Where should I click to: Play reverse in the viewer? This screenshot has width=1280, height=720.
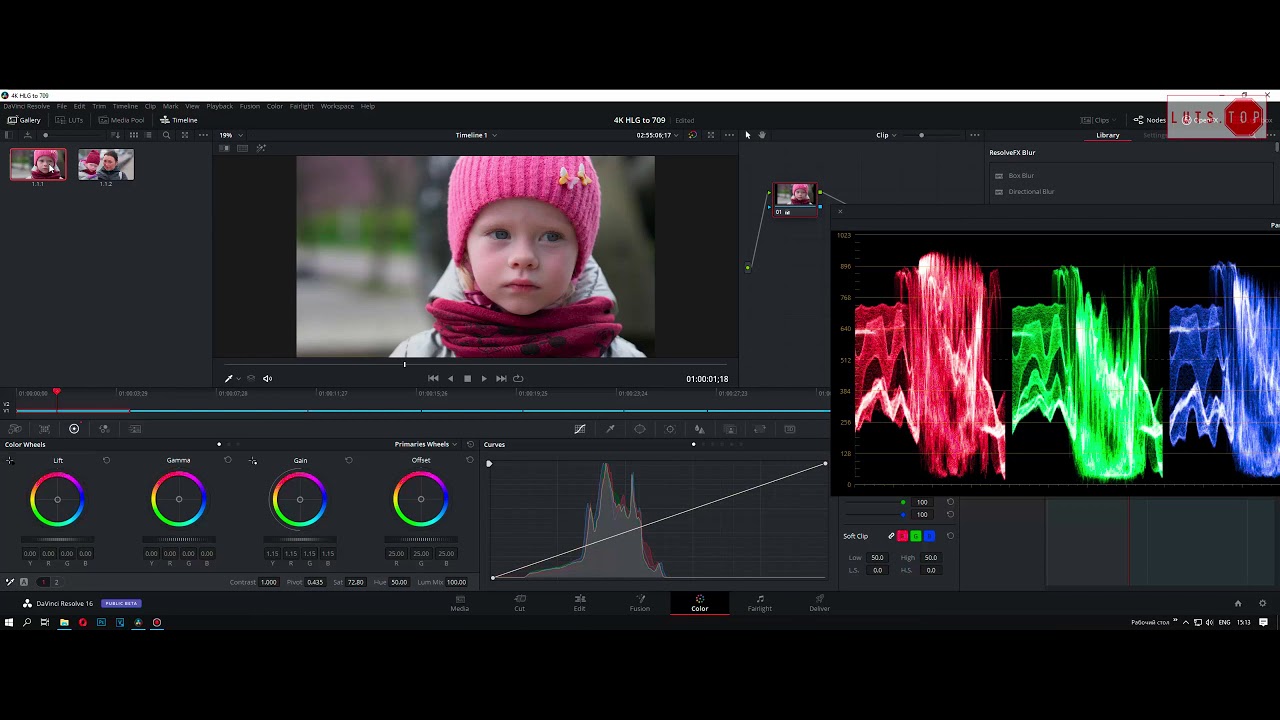point(450,379)
